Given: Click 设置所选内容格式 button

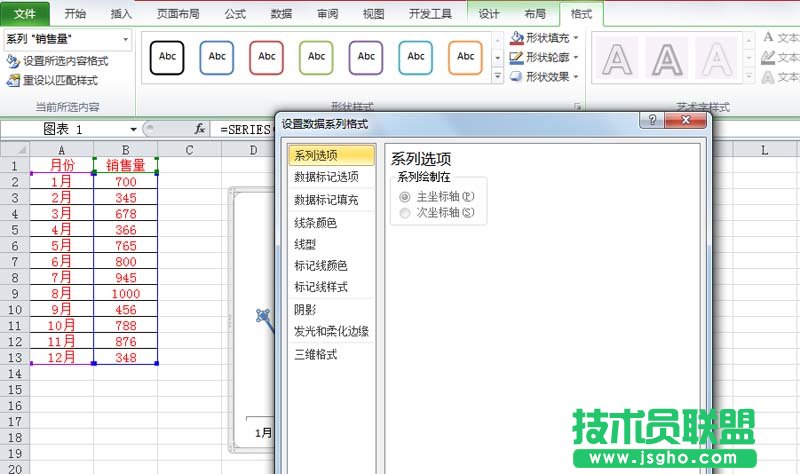Looking at the screenshot, I should tap(57, 61).
